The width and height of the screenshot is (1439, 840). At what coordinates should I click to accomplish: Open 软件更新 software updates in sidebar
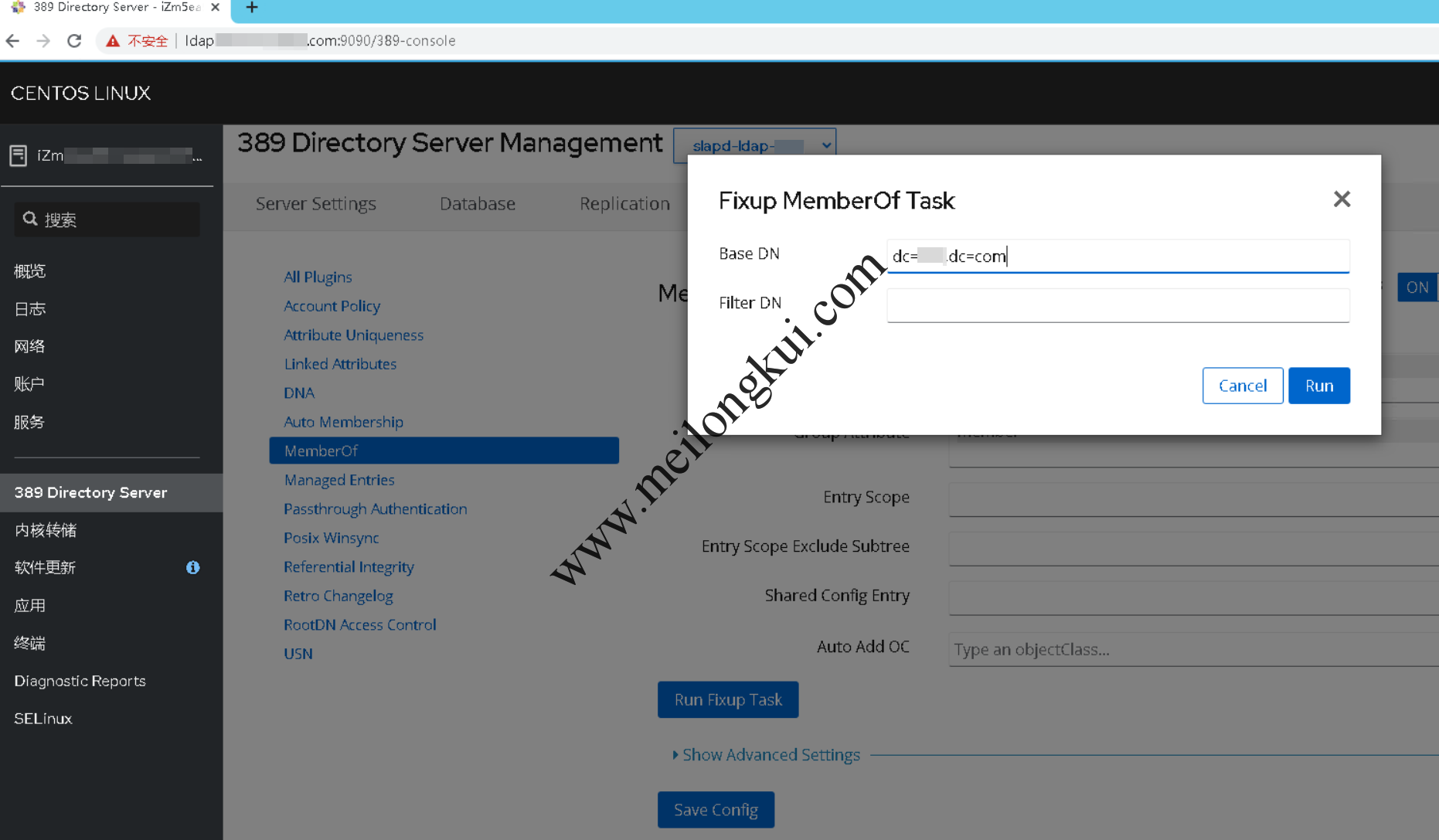46,568
